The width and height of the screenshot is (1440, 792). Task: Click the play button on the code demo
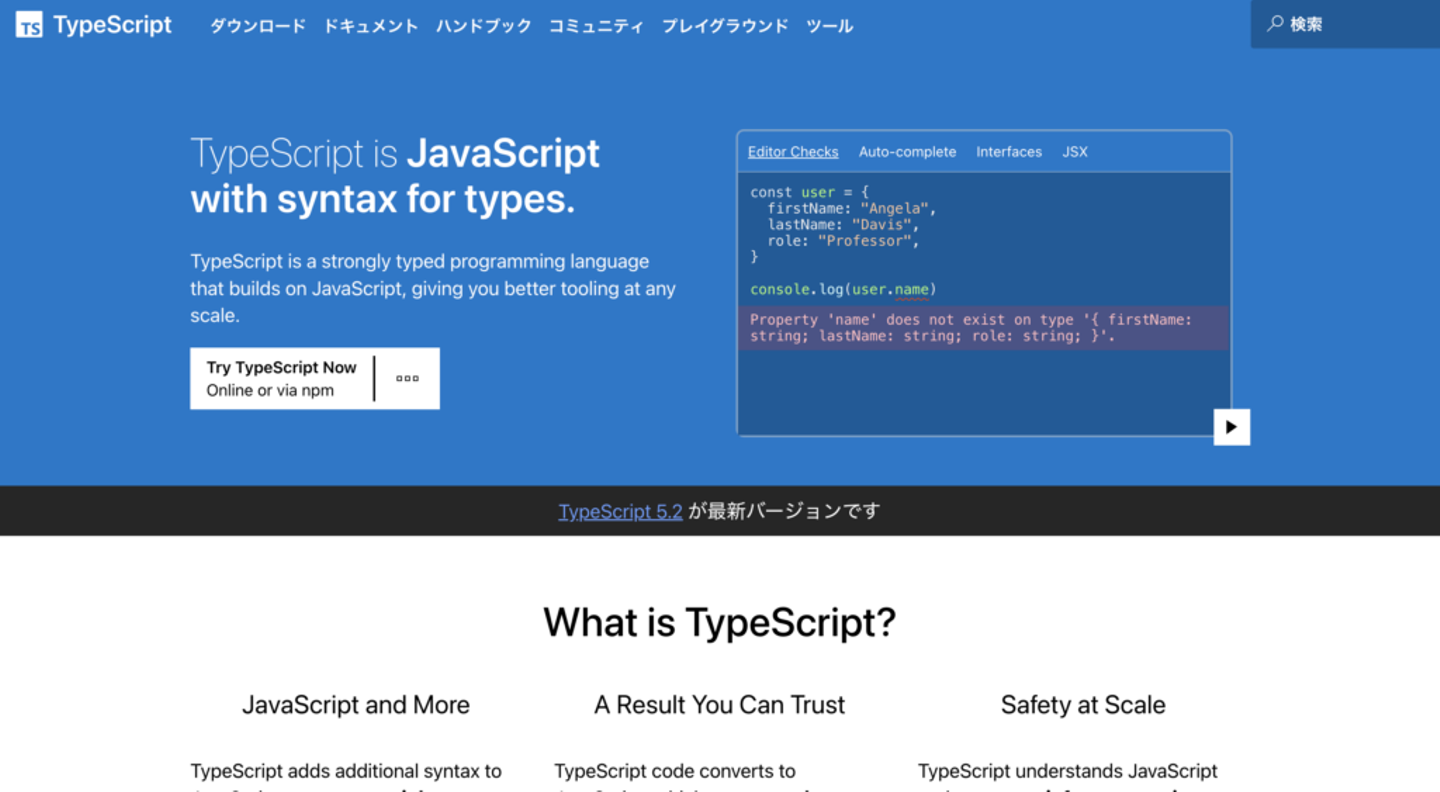click(x=1231, y=427)
